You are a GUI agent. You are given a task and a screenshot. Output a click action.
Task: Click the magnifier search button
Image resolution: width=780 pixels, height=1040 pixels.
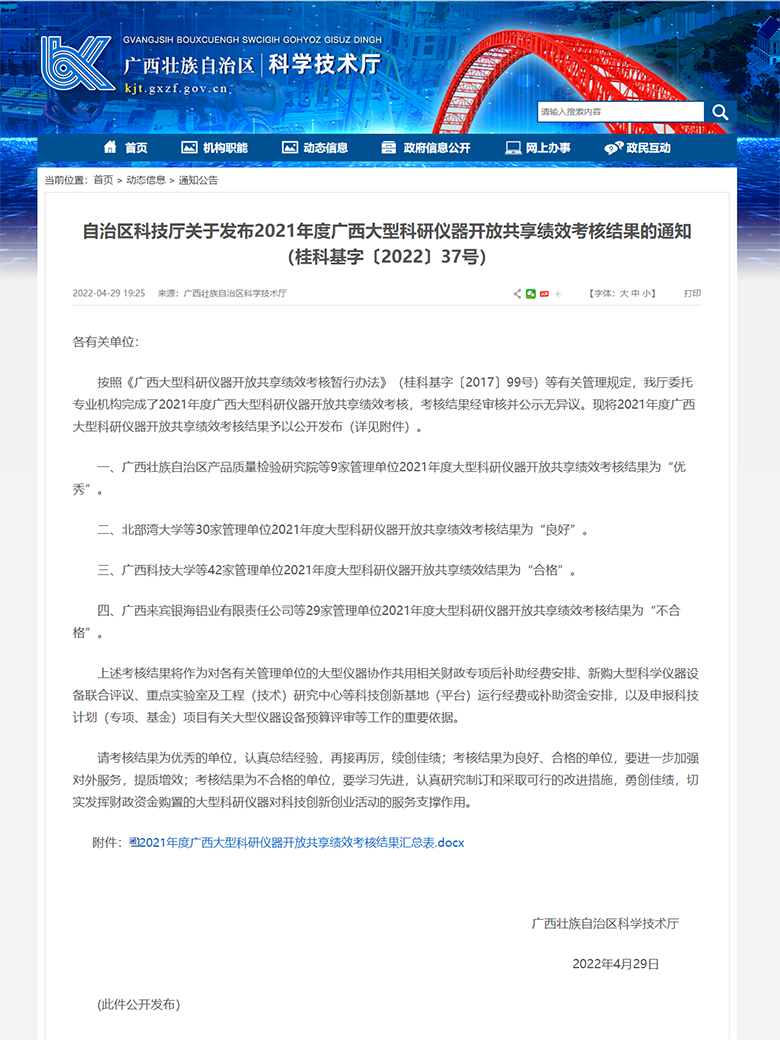[719, 112]
